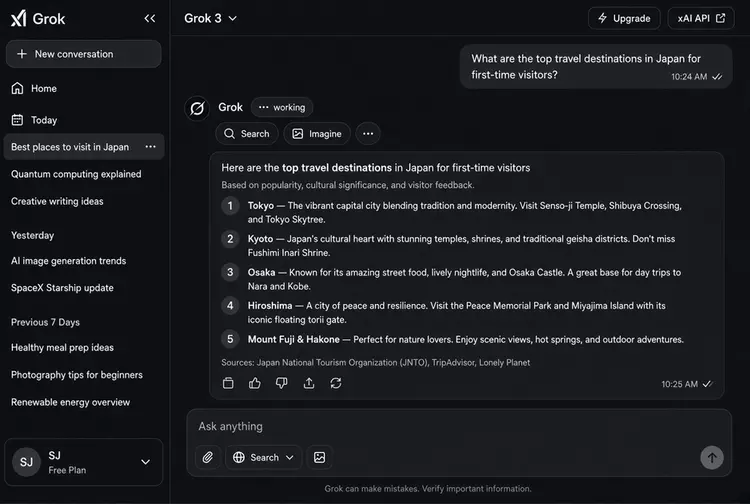750x504 pixels.
Task: Click the xAI Grok logo
Action: click(38, 19)
